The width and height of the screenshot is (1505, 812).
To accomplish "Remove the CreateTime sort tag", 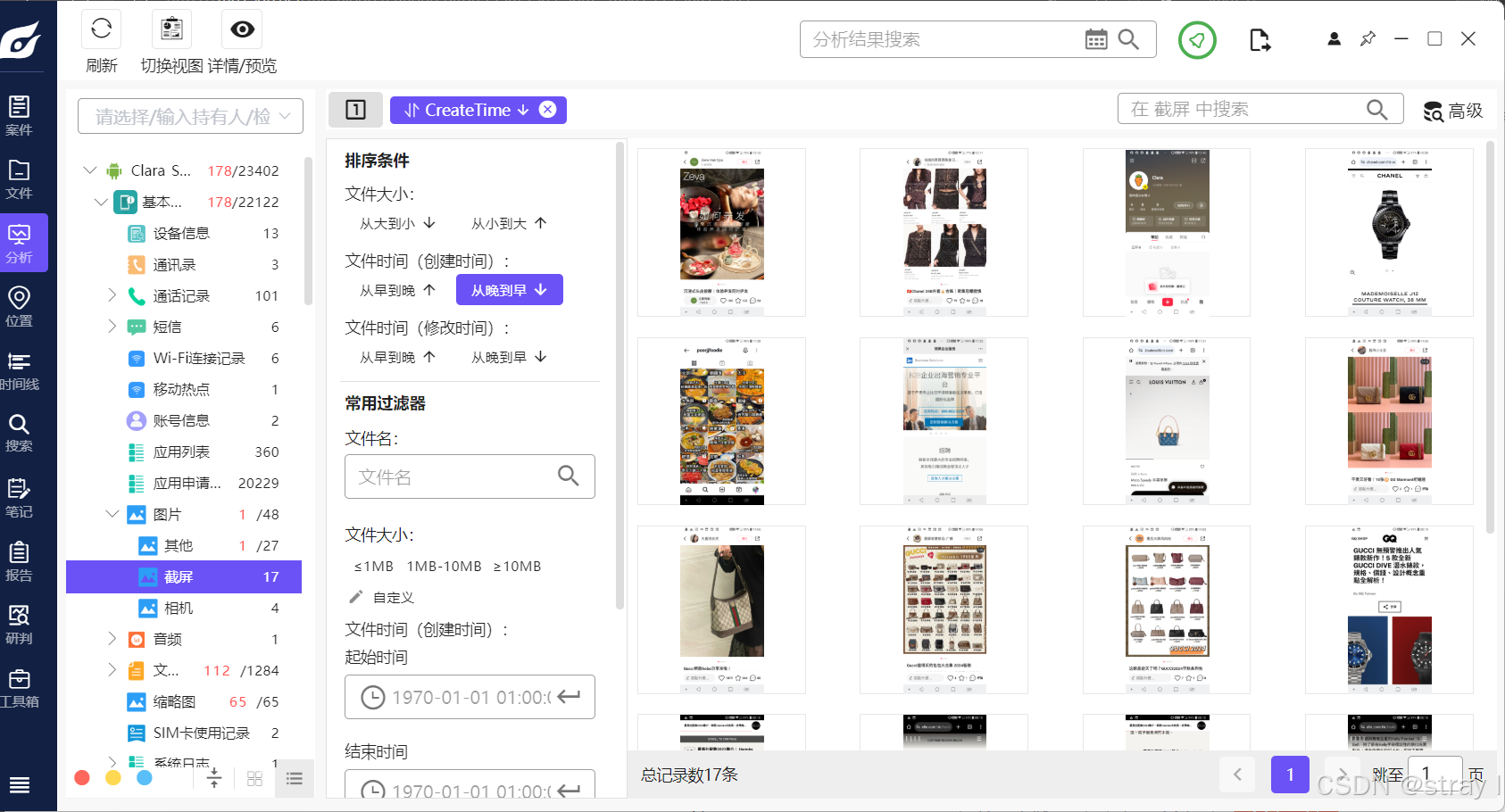I will pos(548,109).
